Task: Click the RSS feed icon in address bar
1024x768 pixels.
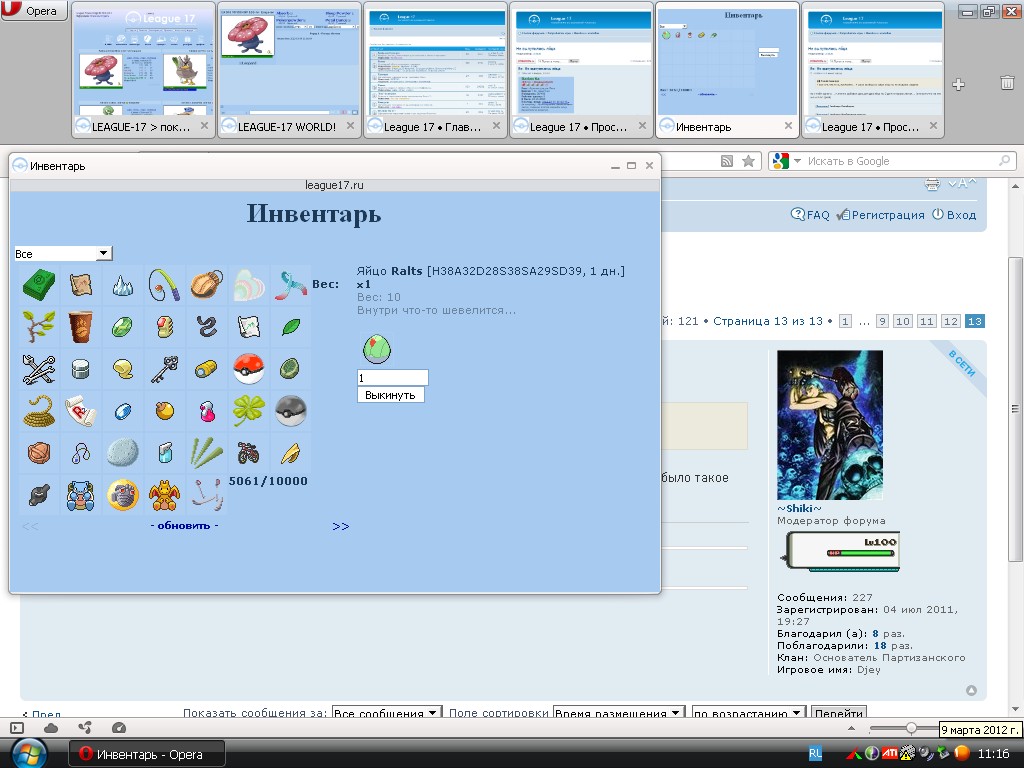Action: [x=726, y=161]
